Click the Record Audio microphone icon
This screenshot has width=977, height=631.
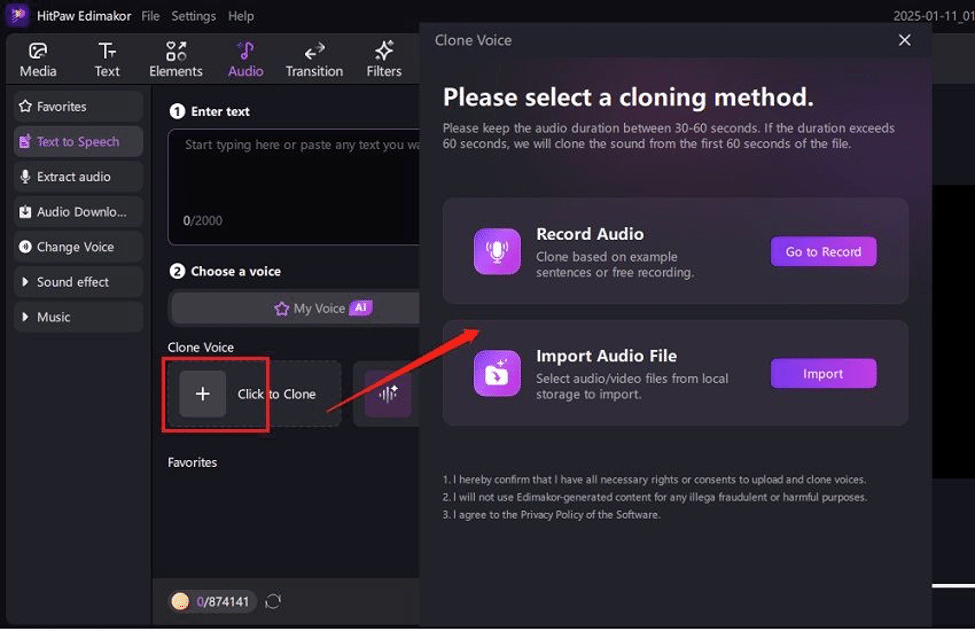497,252
